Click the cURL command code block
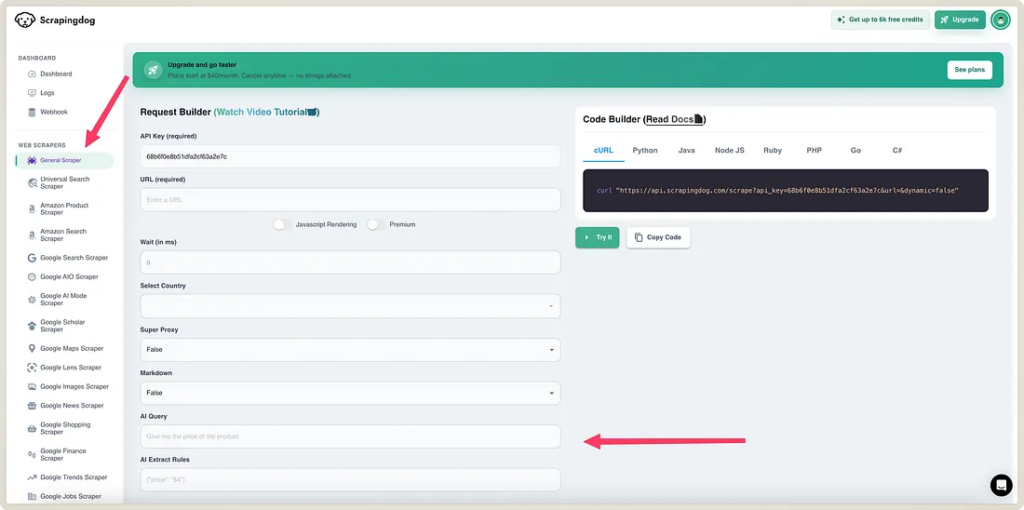Screen dimensions: 1024x510 (786, 191)
